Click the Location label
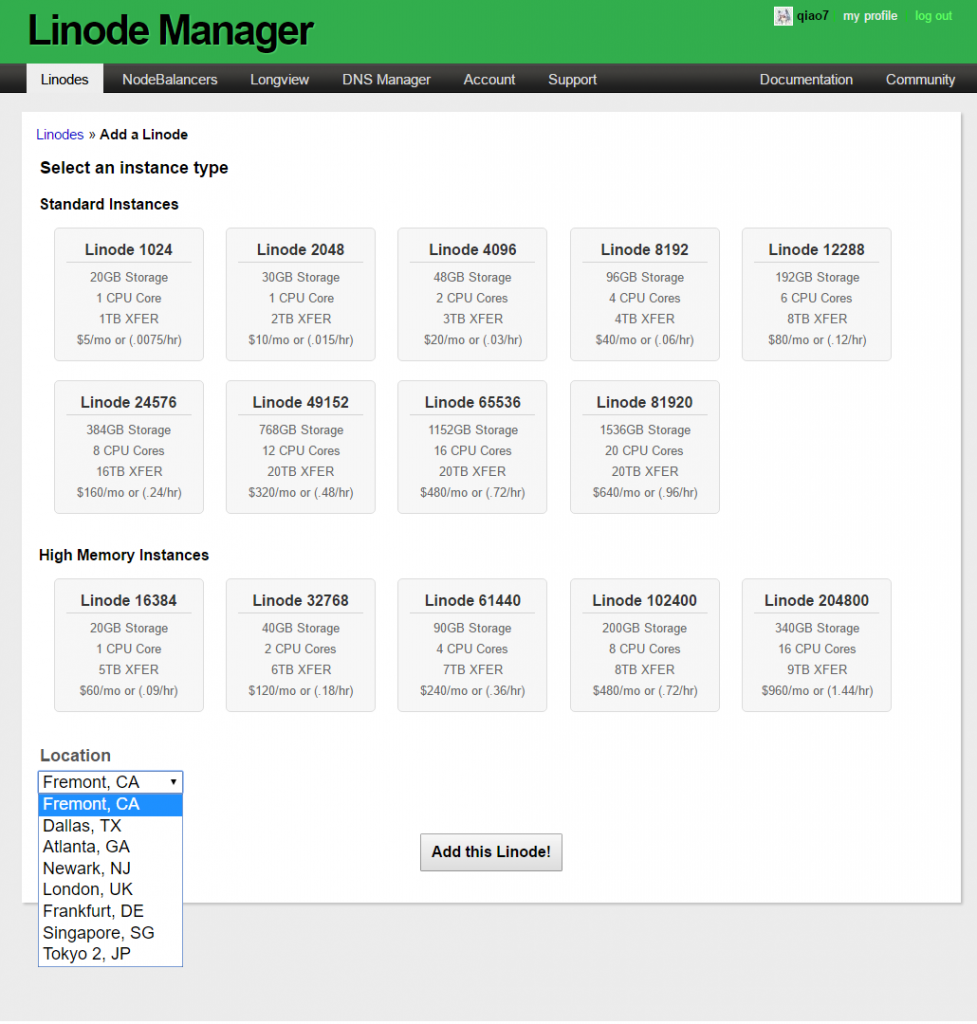Viewport: 977px width, 1024px height. (75, 755)
